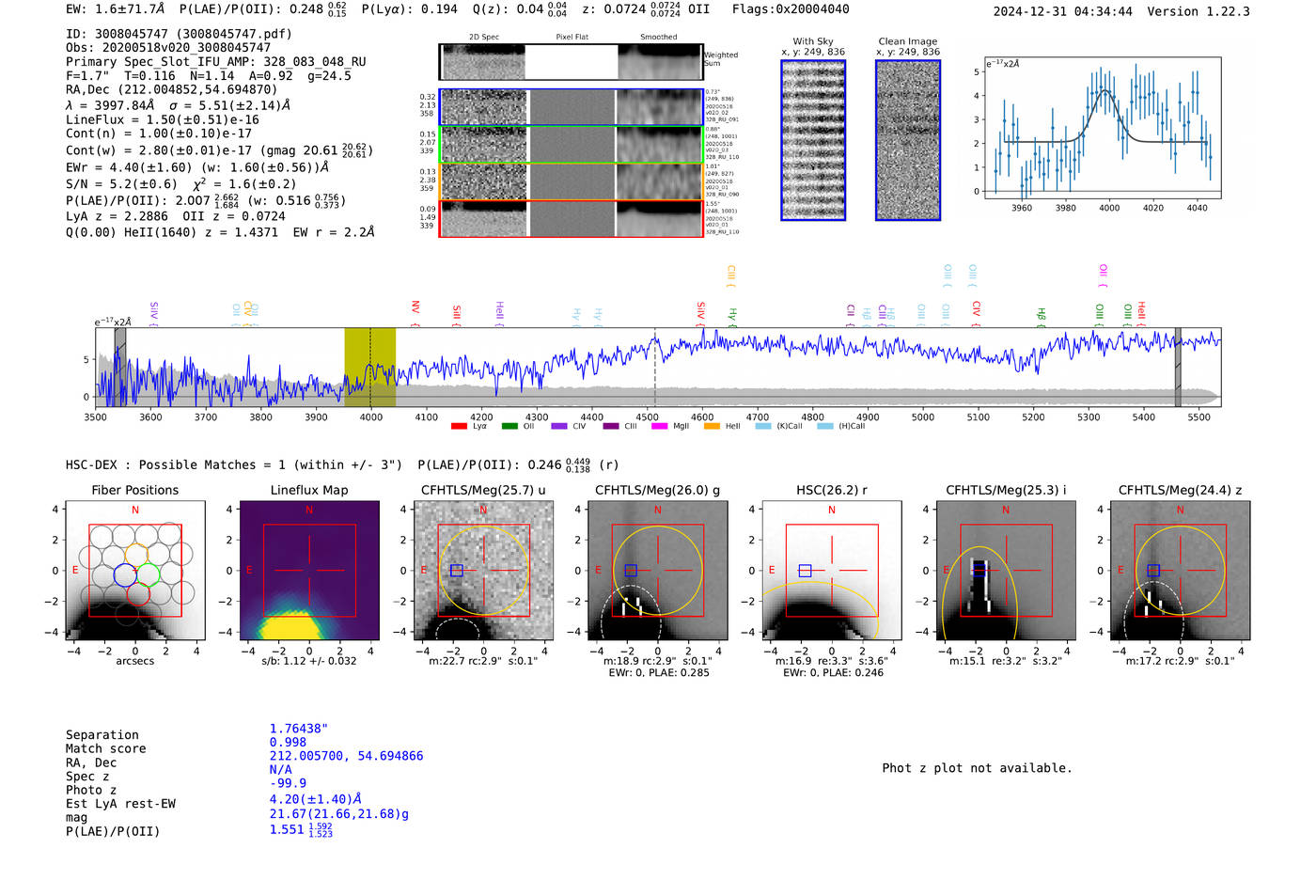1316x896 pixels.
Task: Click the red CIV line label near 5100
Action: pyautogui.click(x=977, y=308)
